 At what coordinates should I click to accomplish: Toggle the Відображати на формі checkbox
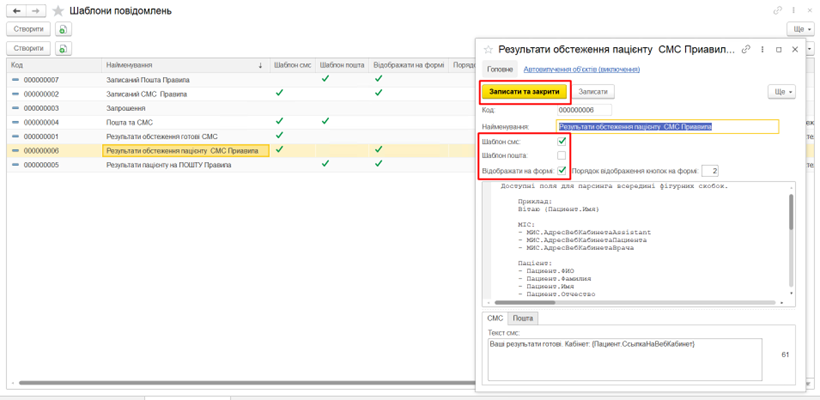562,170
